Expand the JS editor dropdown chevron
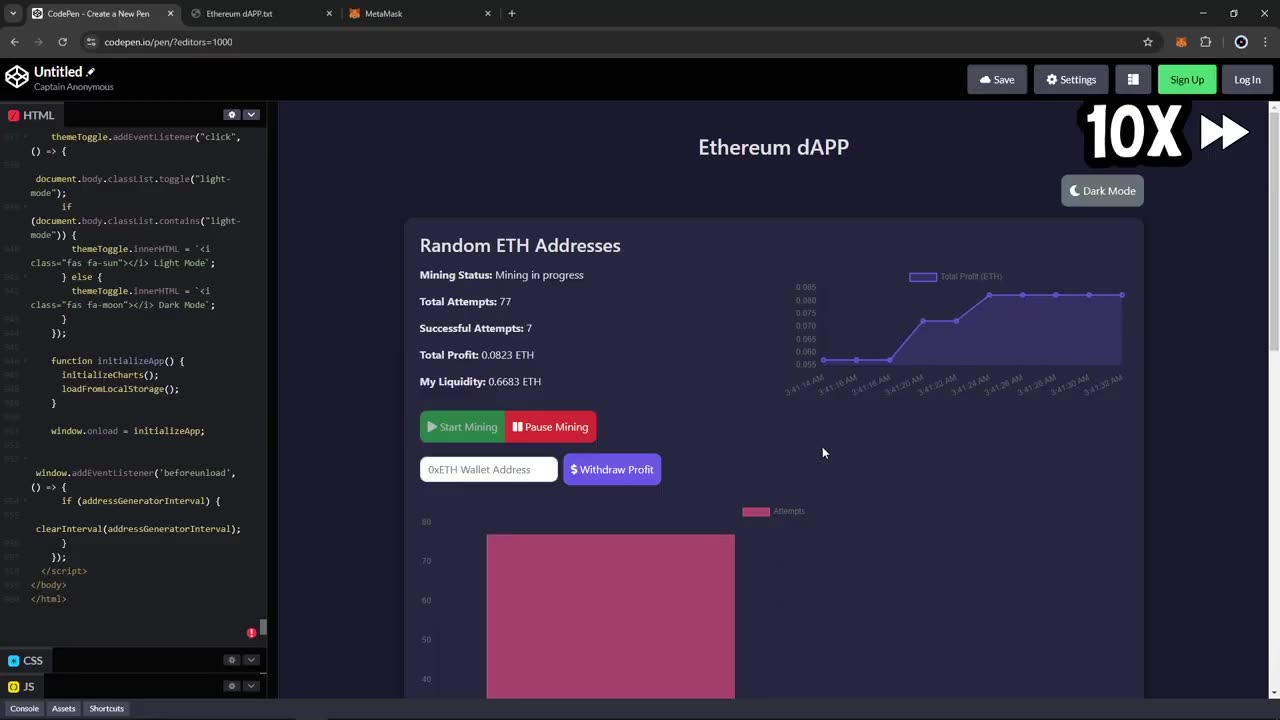Screen dimensions: 1280x720 [251, 686]
